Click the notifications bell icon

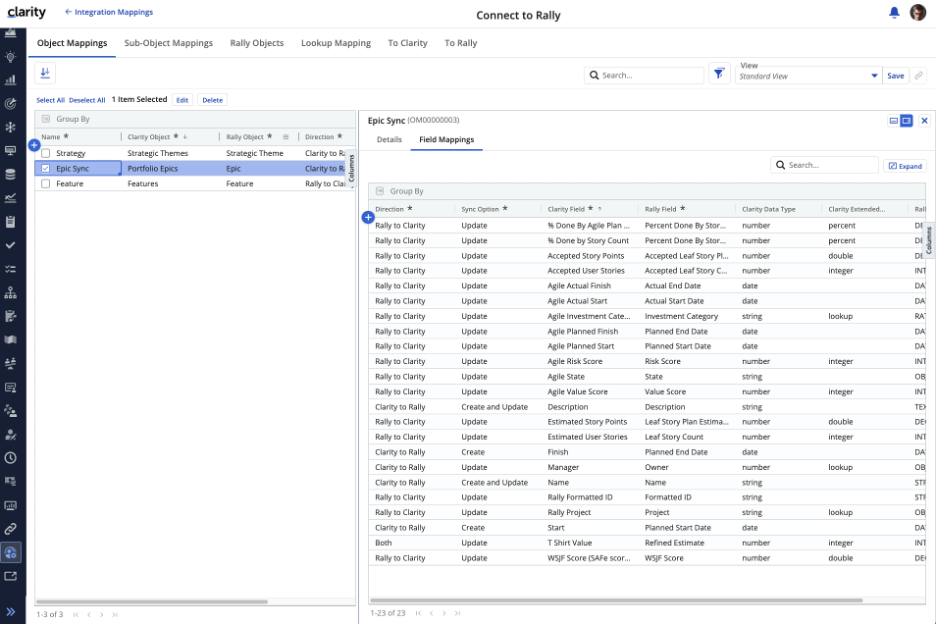894,13
